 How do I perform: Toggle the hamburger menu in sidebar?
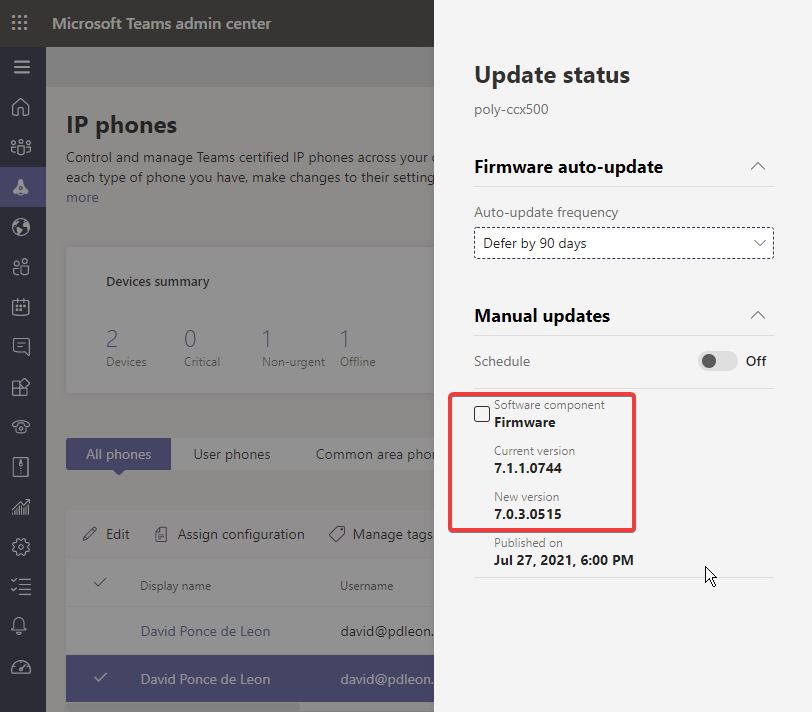point(20,66)
